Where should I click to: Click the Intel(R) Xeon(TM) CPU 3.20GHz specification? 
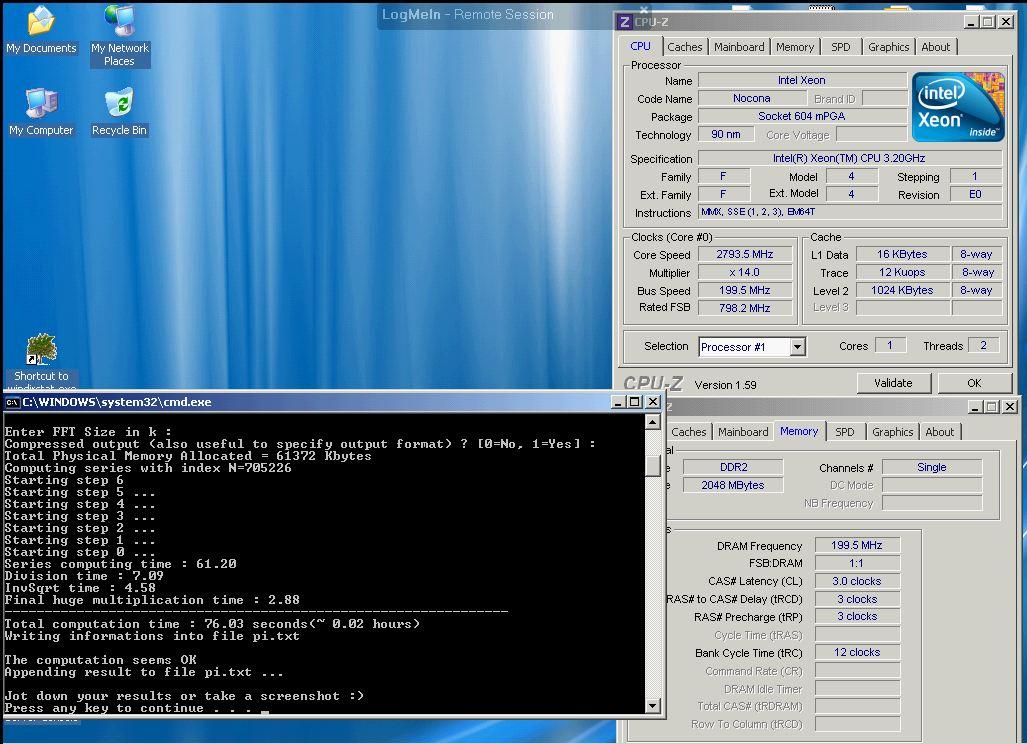point(850,158)
